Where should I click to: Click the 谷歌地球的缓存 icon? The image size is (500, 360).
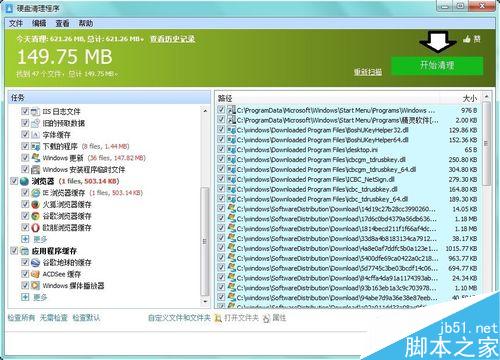click(35, 262)
